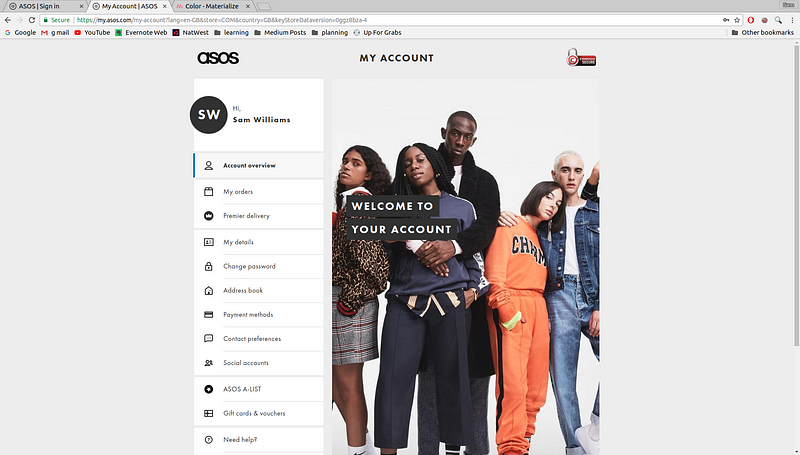The image size is (800, 455).
Task: Expand the Other bookmarks folder
Action: [763, 32]
